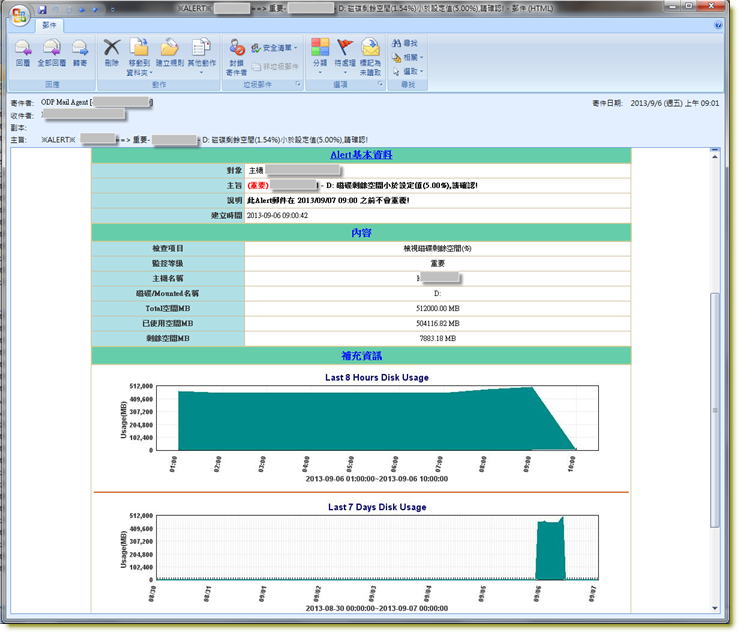The image size is (739, 633).
Task: Open Junk E-mail group dialog launcher
Action: pyautogui.click(x=298, y=84)
